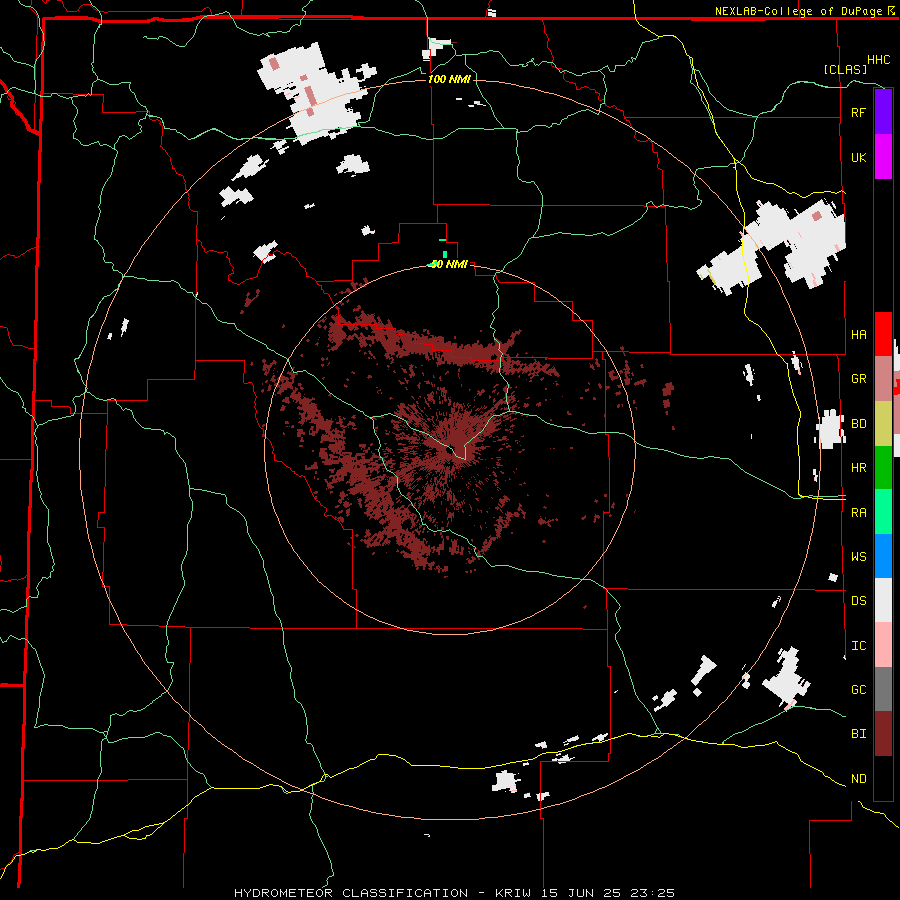Click the [CLAS] units label
This screenshot has height=900, width=900.
[845, 70]
